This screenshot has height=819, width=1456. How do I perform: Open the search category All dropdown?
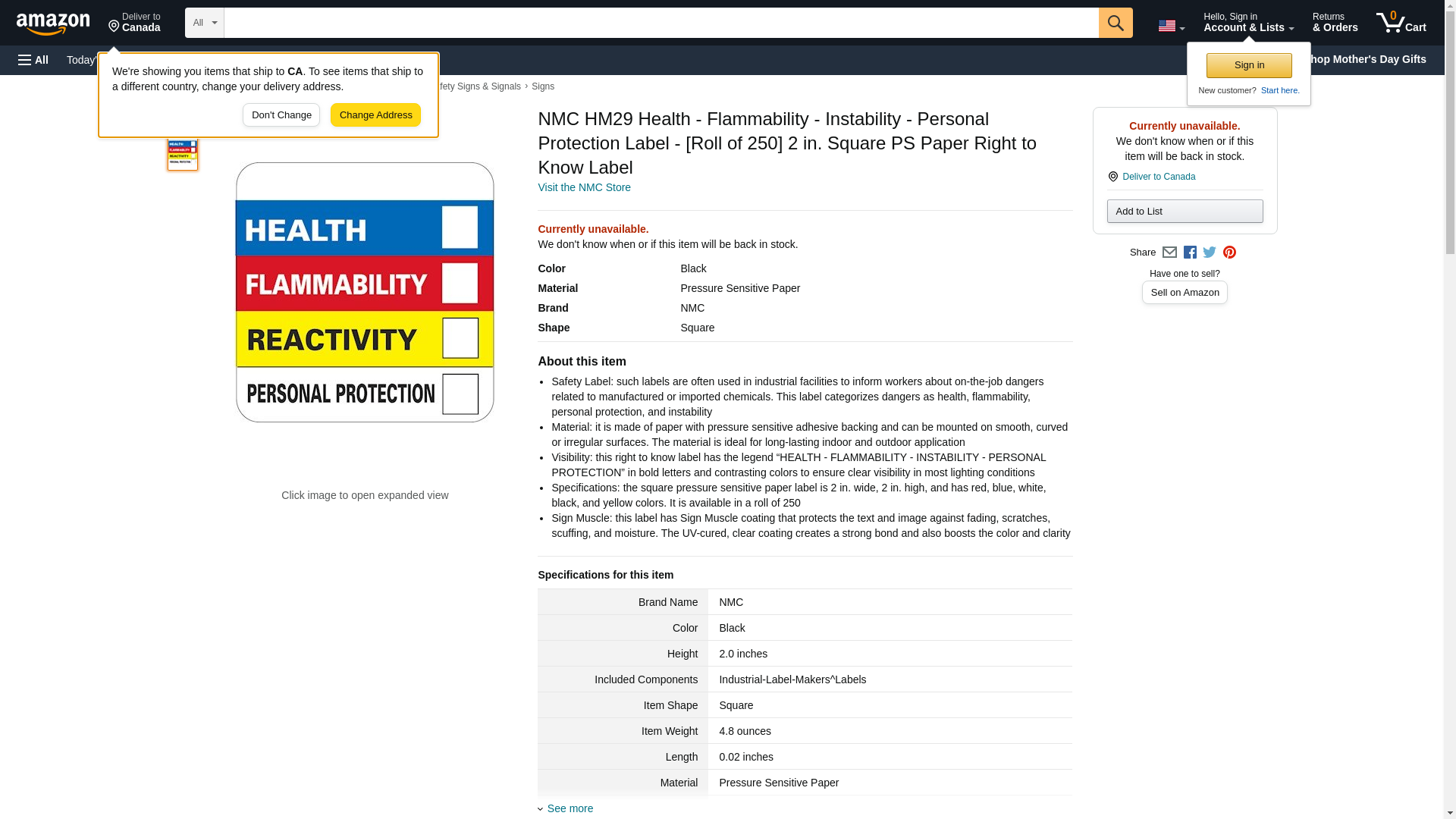coord(204,23)
